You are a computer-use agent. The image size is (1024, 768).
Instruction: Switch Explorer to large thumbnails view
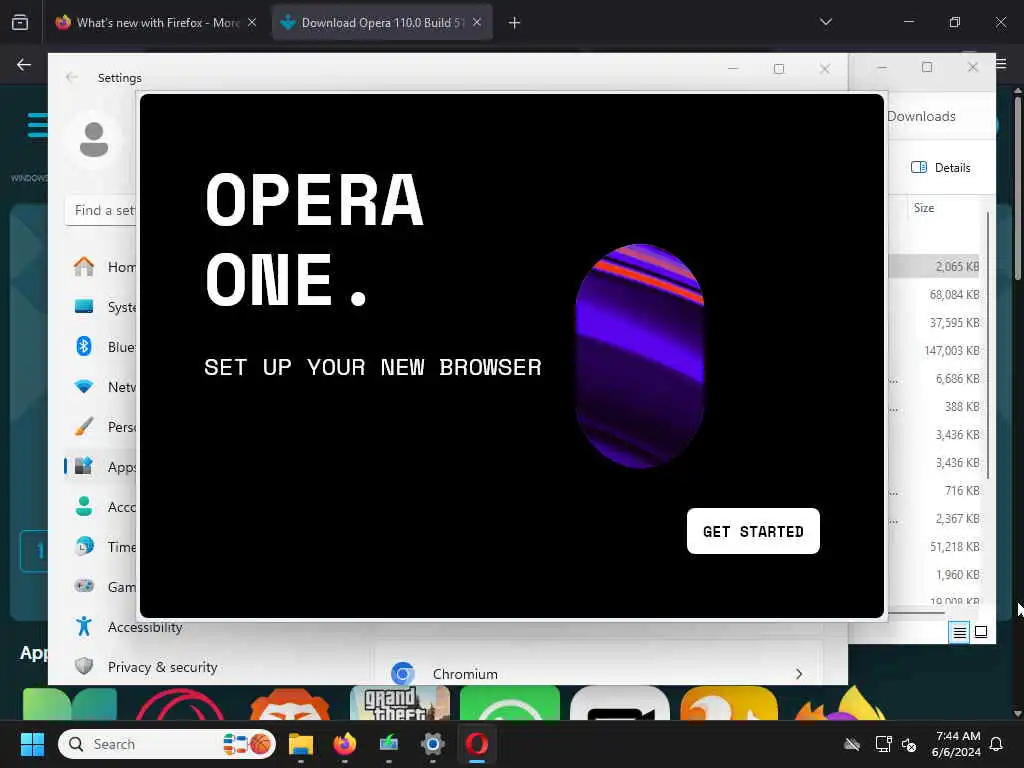point(981,632)
